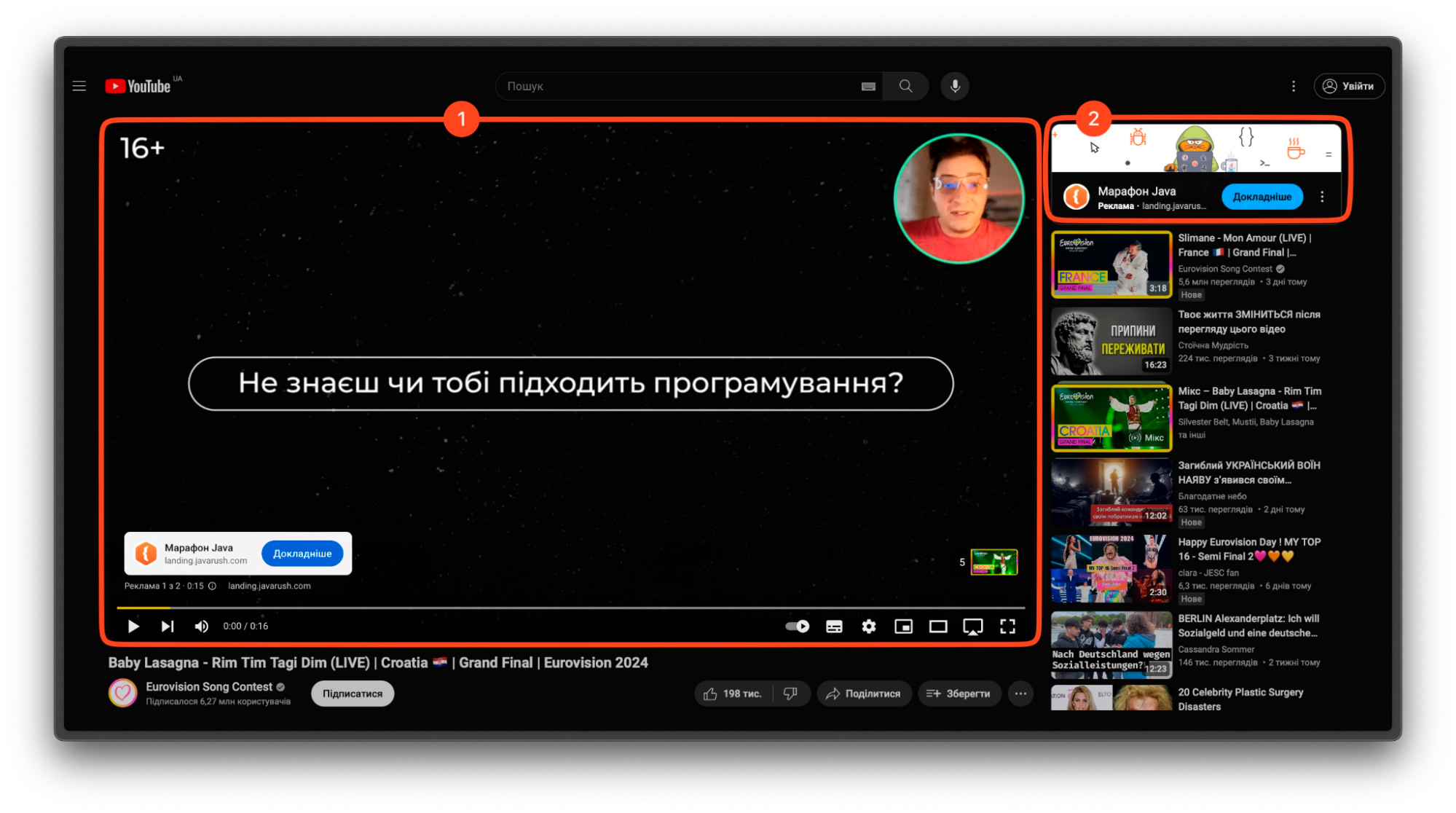The height and width of the screenshot is (813, 1456).
Task: Click the Підписатися subscribe button
Action: [x=353, y=694]
